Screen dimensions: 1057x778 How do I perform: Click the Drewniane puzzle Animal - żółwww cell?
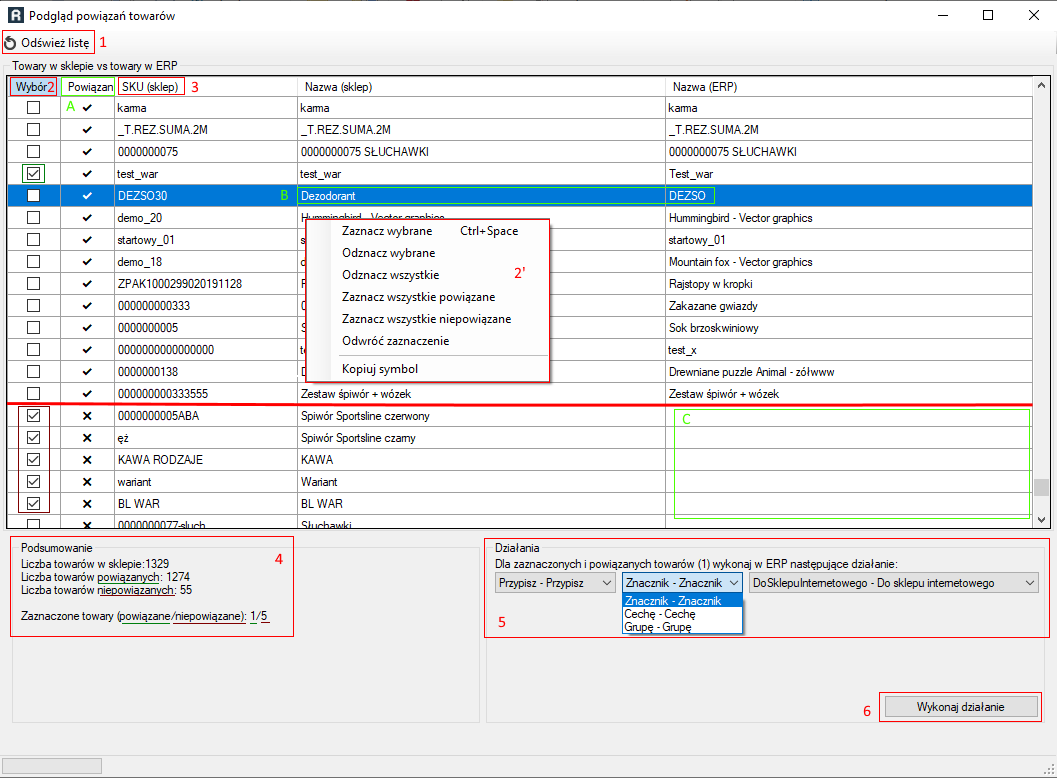[x=849, y=372]
